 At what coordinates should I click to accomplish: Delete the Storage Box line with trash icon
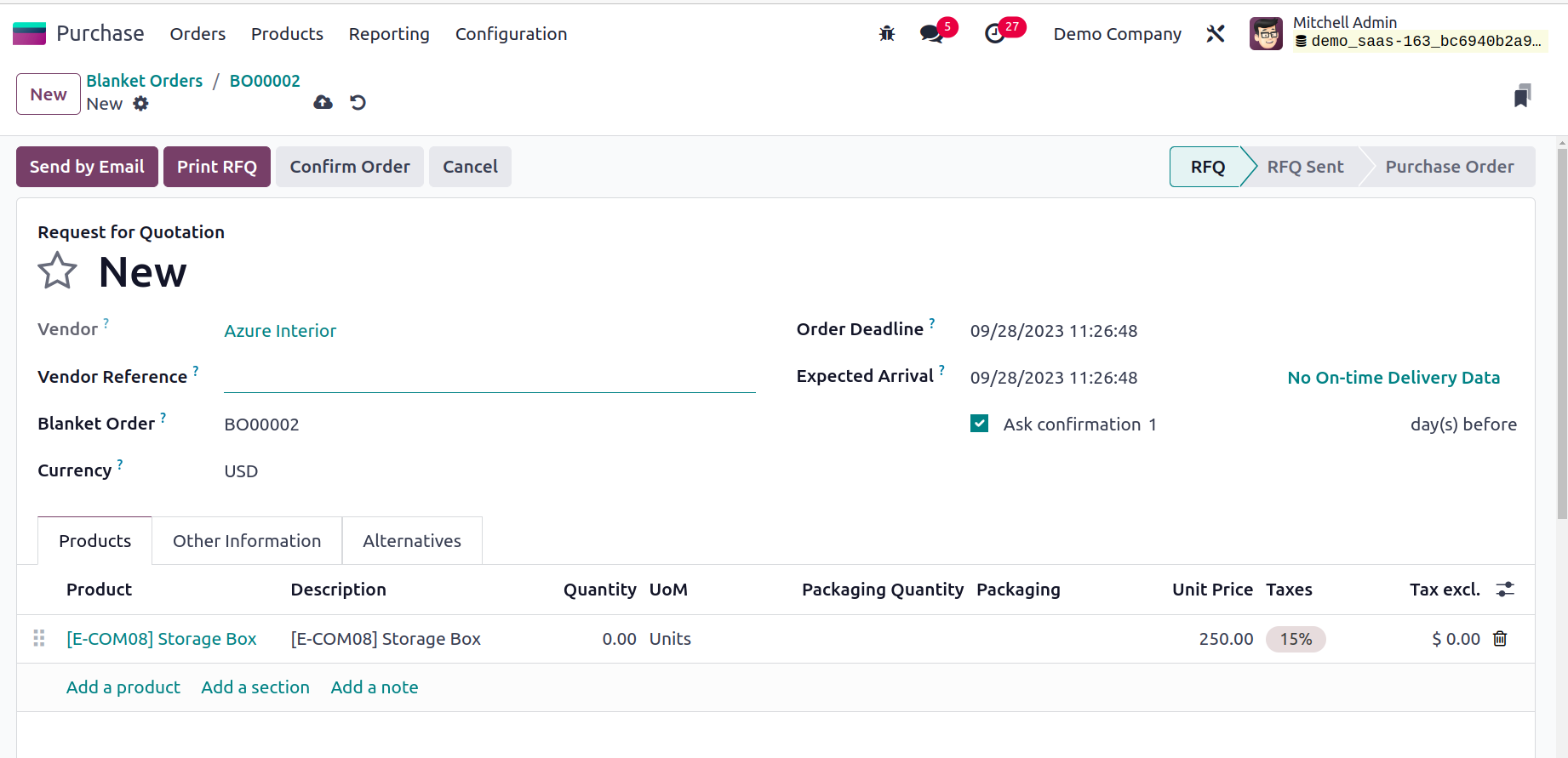1500,639
